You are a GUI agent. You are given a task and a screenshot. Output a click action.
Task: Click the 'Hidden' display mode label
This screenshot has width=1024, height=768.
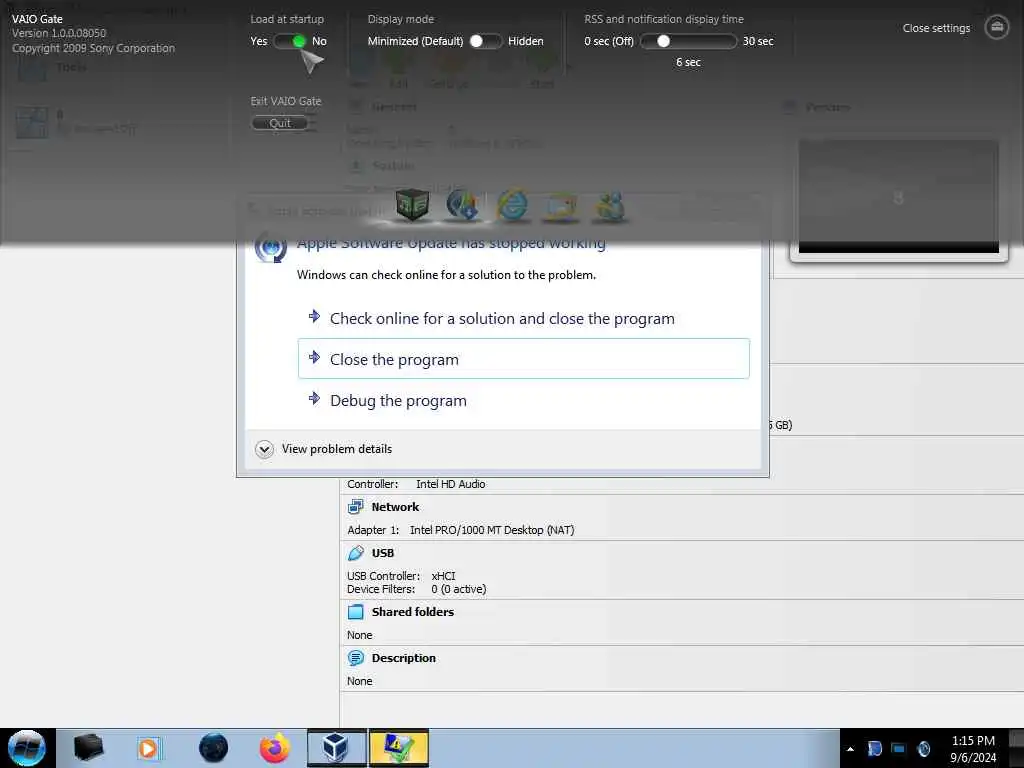point(526,41)
